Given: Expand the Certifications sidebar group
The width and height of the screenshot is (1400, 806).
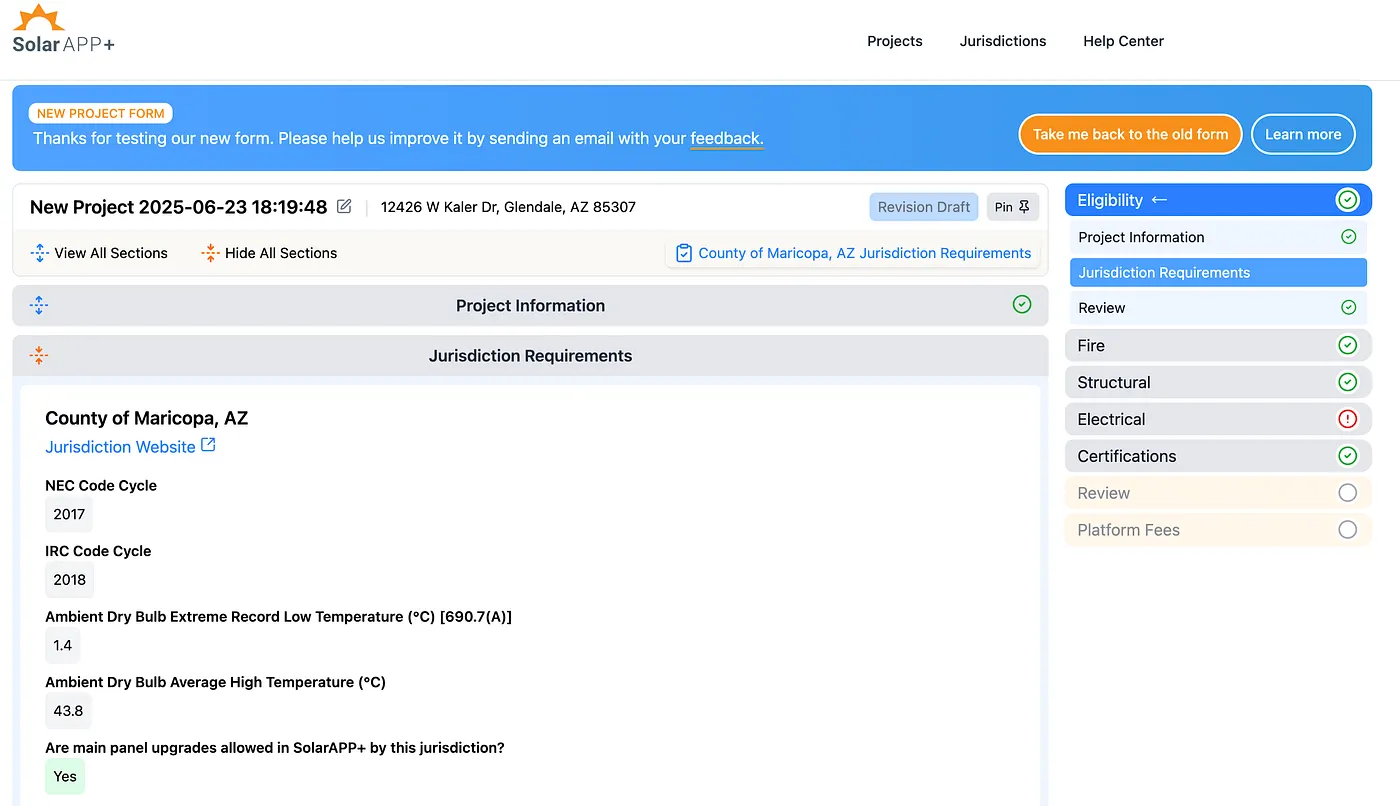Looking at the screenshot, I should pyautogui.click(x=1218, y=456).
